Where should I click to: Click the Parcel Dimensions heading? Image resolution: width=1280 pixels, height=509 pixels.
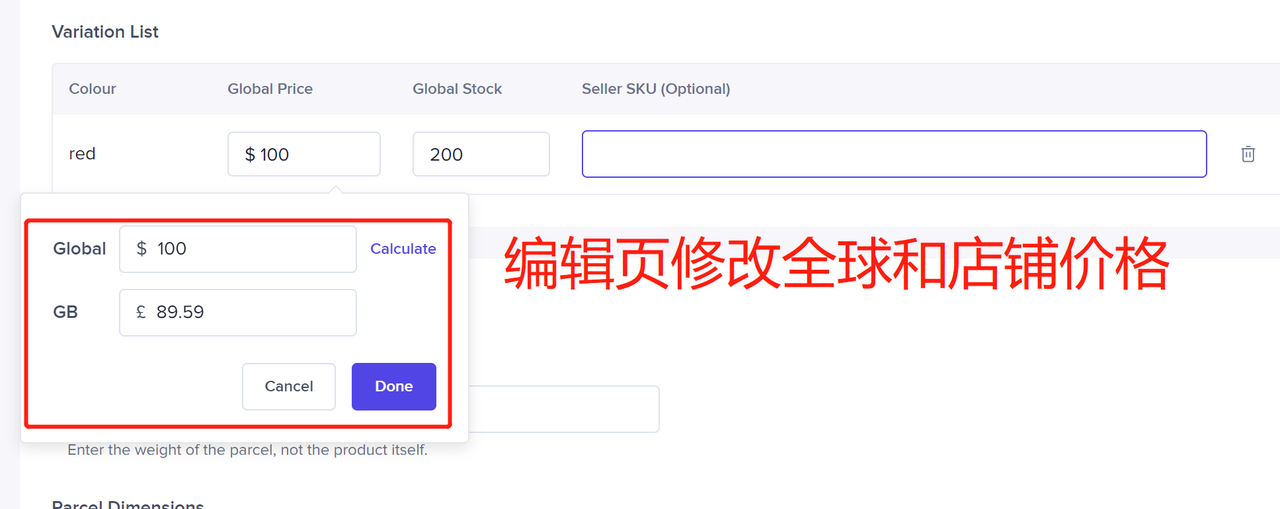(127, 503)
